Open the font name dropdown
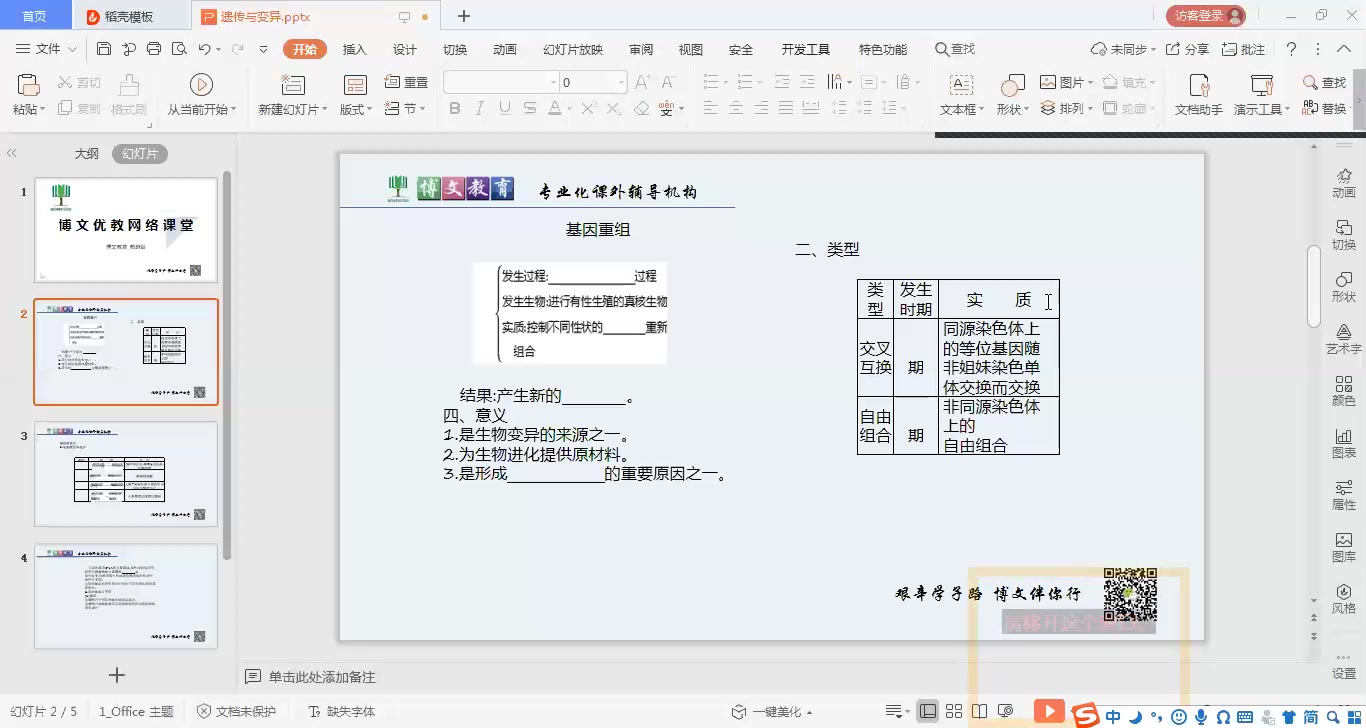 (x=553, y=82)
